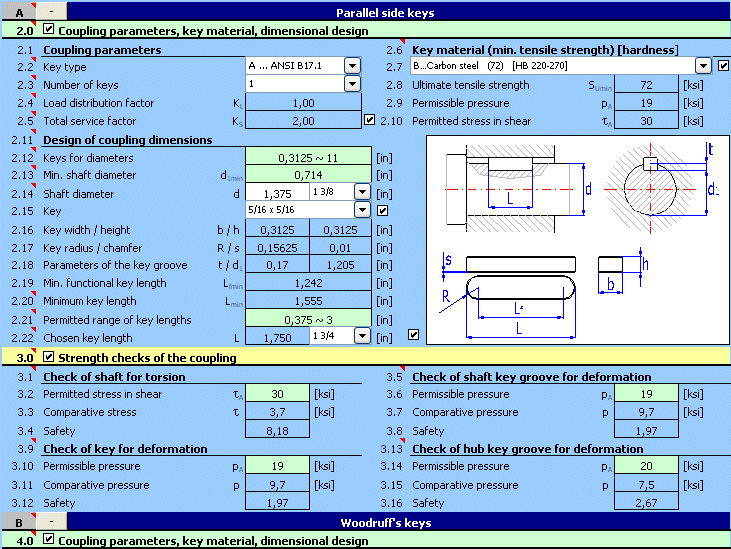Collapse Woodruff's keys section B minus button
The image size is (731, 549).
[x=52, y=521]
